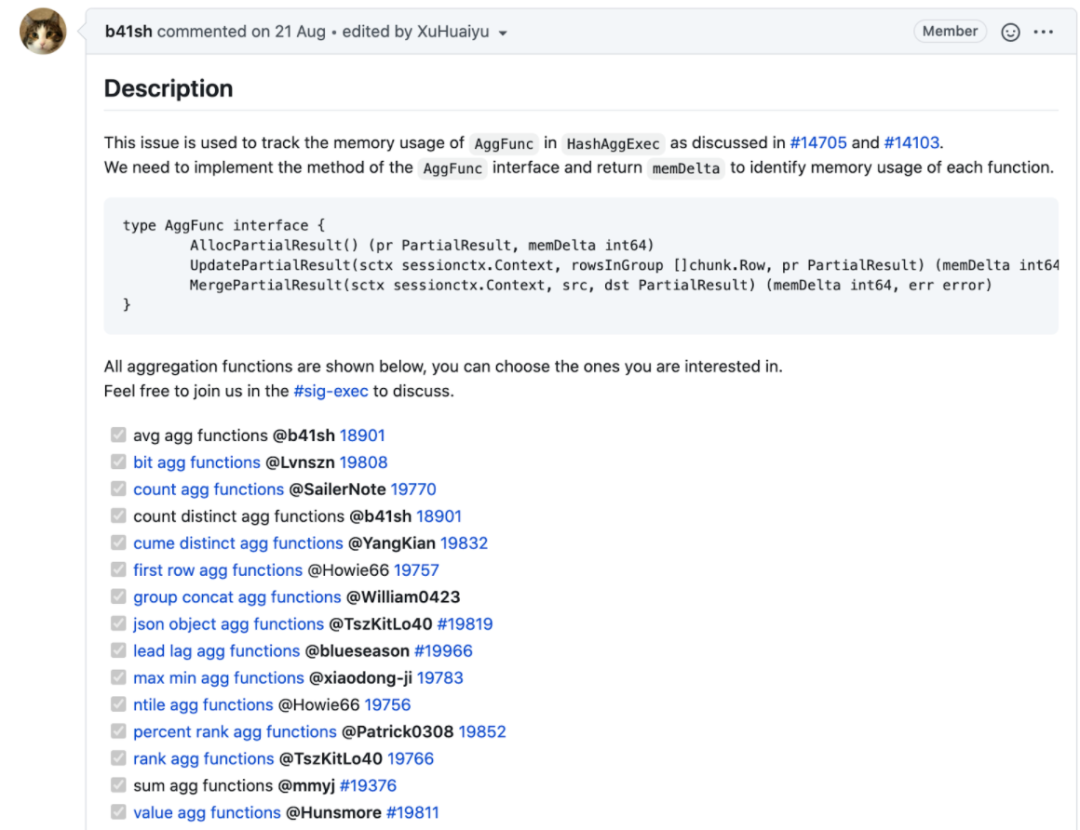This screenshot has height=830, width=1080.
Task: Toggle the count agg functions checkbox
Action: click(118, 490)
